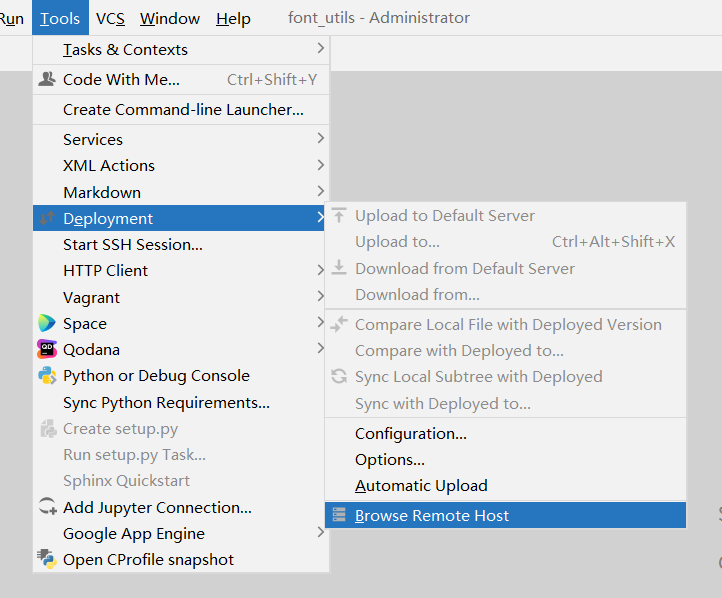Select Tasks & Contexts menu item
The image size is (722, 598).
pyautogui.click(x=181, y=49)
